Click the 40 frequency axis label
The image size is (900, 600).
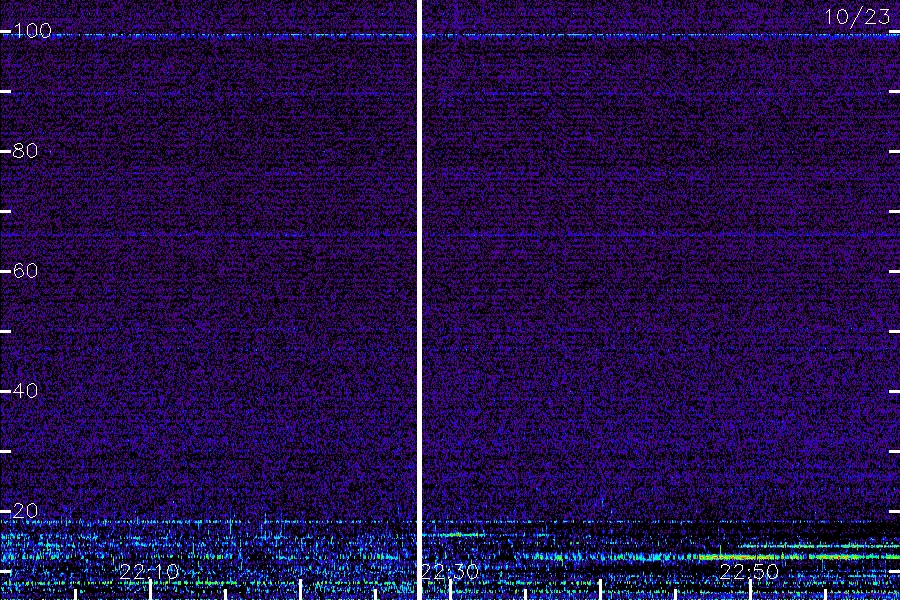tap(25, 390)
